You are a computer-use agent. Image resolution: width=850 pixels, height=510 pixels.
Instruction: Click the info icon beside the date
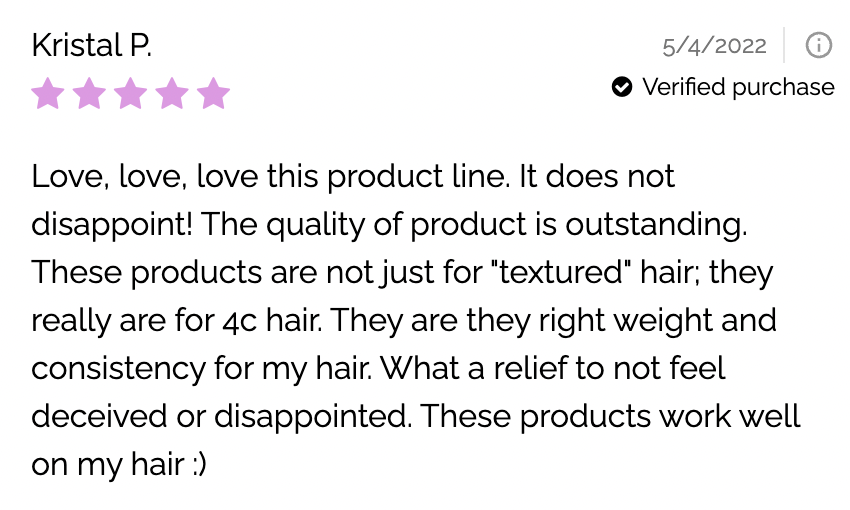(x=818, y=45)
